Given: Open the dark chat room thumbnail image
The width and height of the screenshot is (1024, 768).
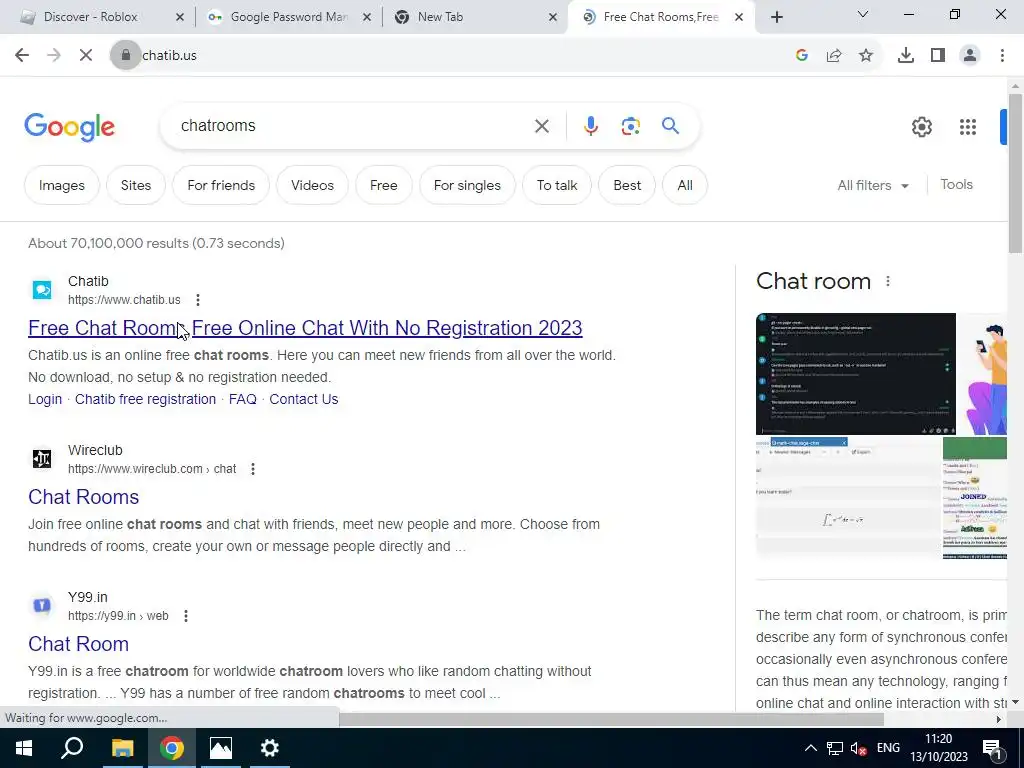Looking at the screenshot, I should 856,374.
